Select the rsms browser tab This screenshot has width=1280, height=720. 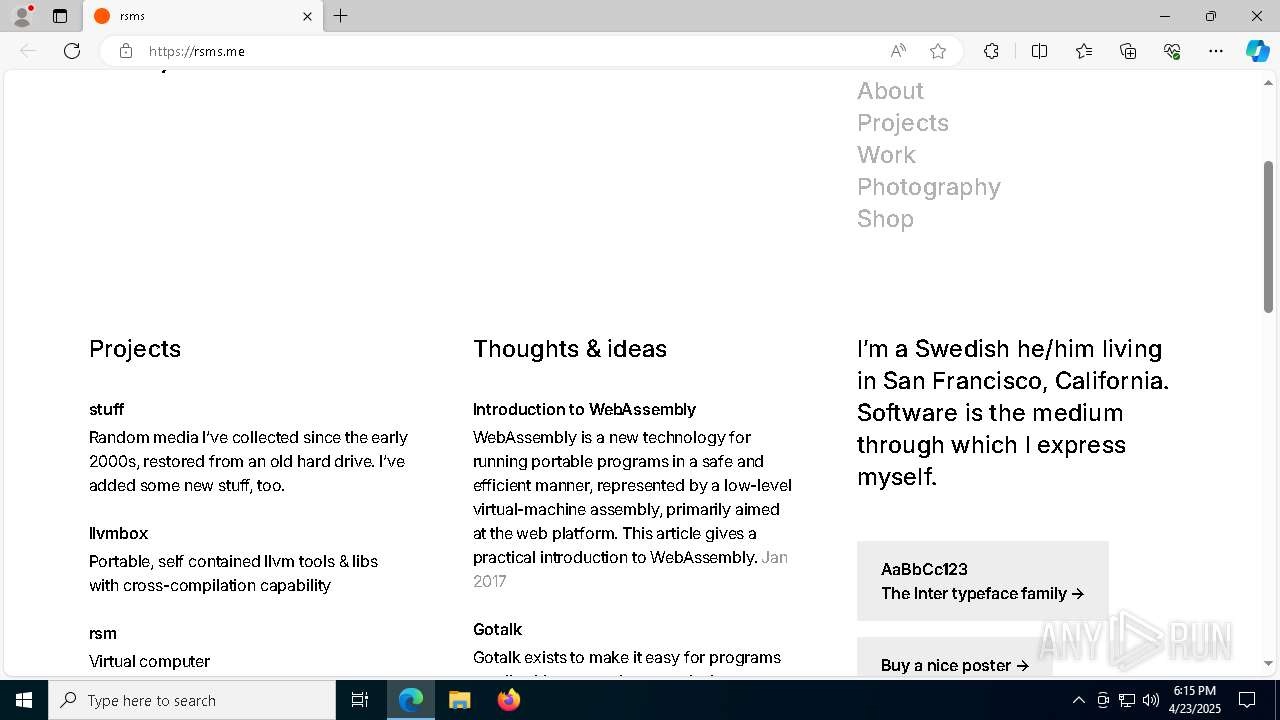[203, 16]
